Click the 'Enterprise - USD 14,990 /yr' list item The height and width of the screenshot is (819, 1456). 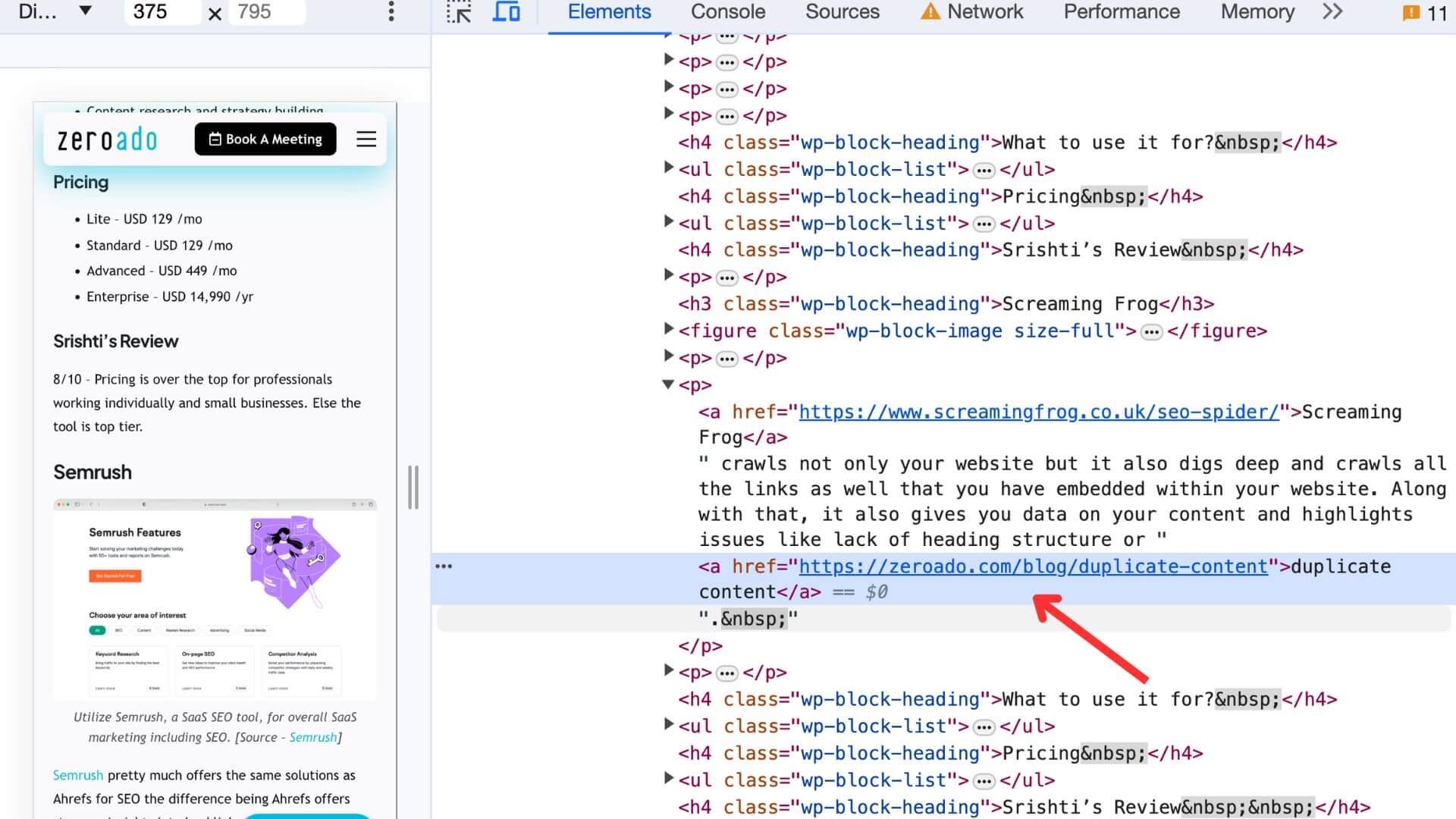coord(170,297)
